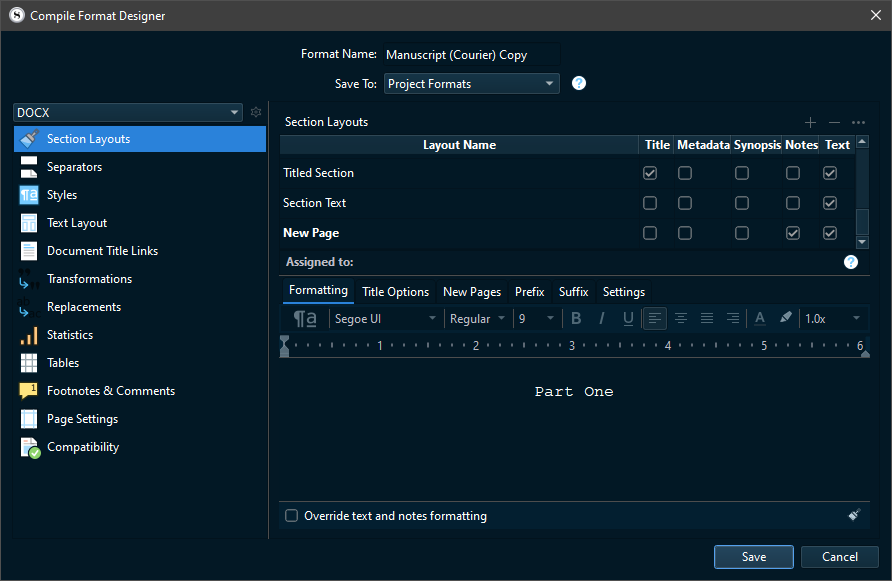The height and width of the screenshot is (581, 892).
Task: Pick the highlight color marker
Action: (786, 318)
